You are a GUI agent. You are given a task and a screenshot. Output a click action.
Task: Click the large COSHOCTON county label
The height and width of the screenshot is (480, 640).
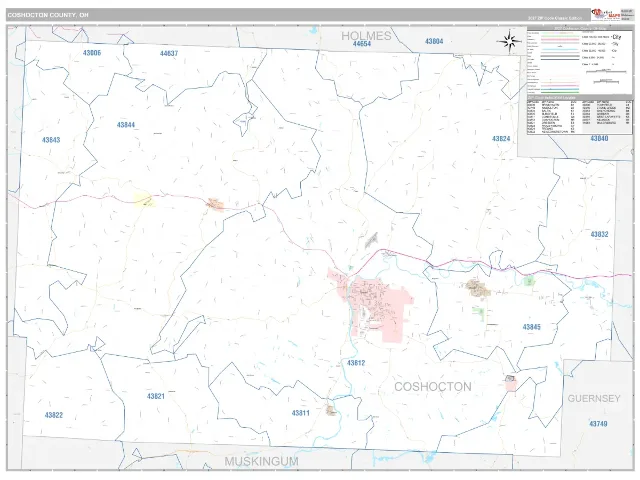tap(433, 387)
